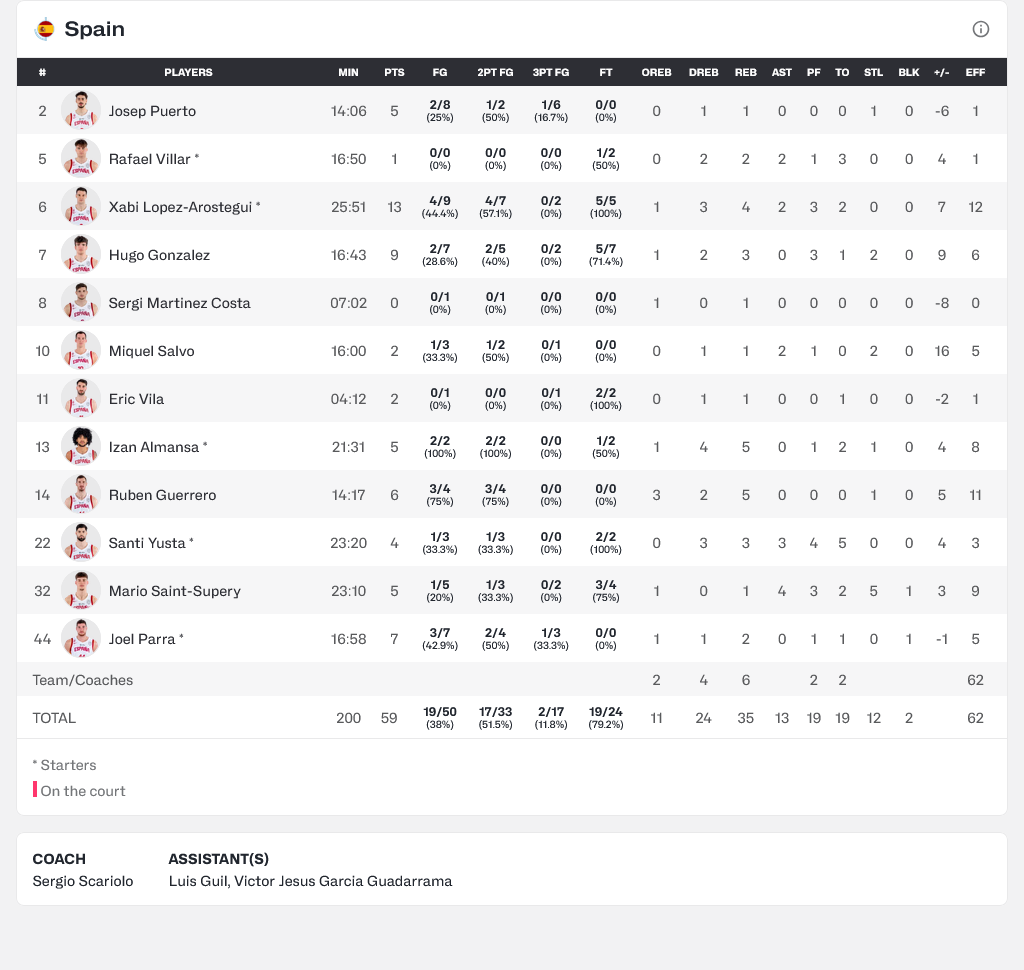Screen dimensions: 1024x970
Task: Click the Spain flag icon
Action: click(x=45, y=29)
